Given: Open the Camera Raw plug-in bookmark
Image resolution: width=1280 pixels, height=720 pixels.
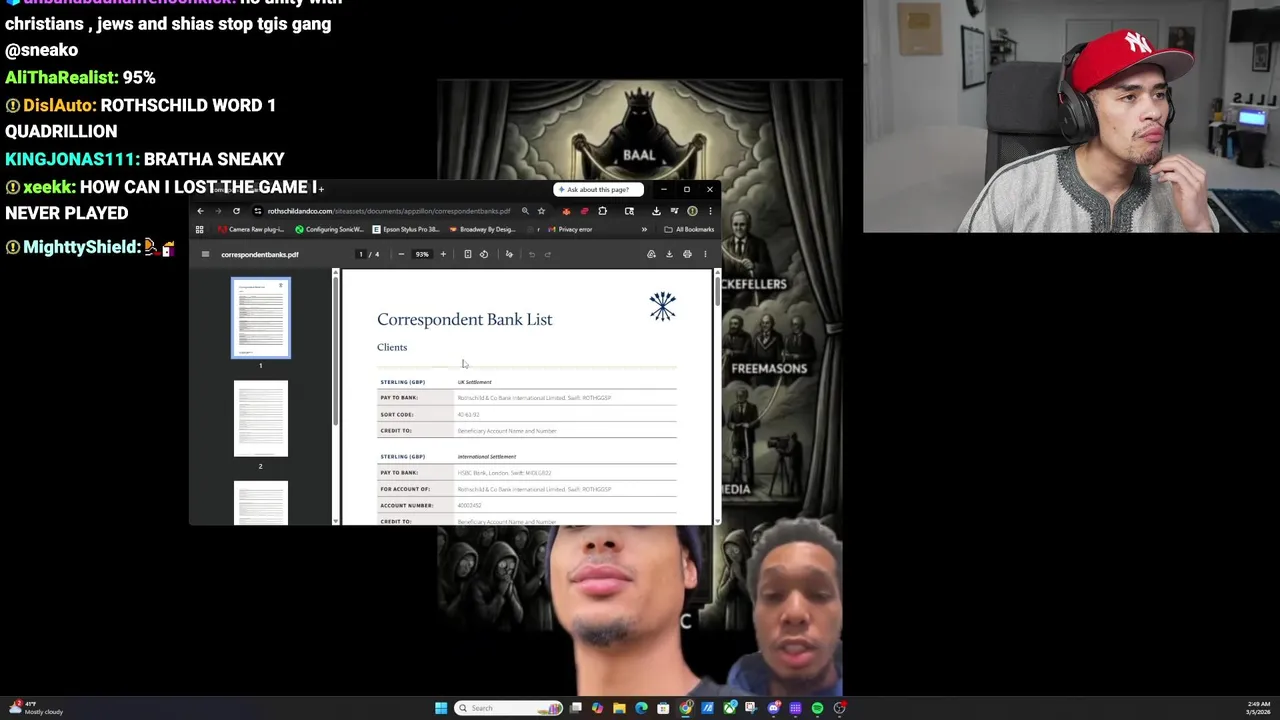Looking at the screenshot, I should pyautogui.click(x=251, y=229).
